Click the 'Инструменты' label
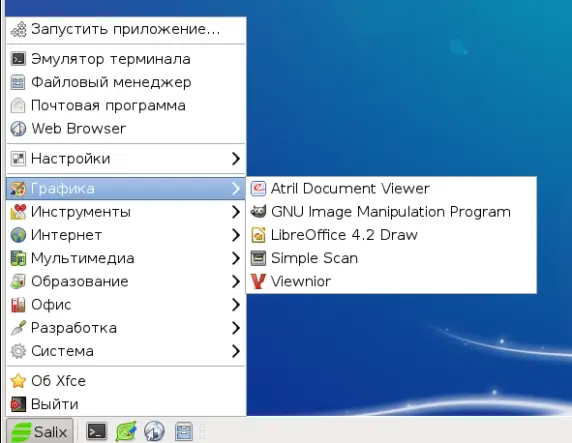572x443 pixels. tap(81, 212)
